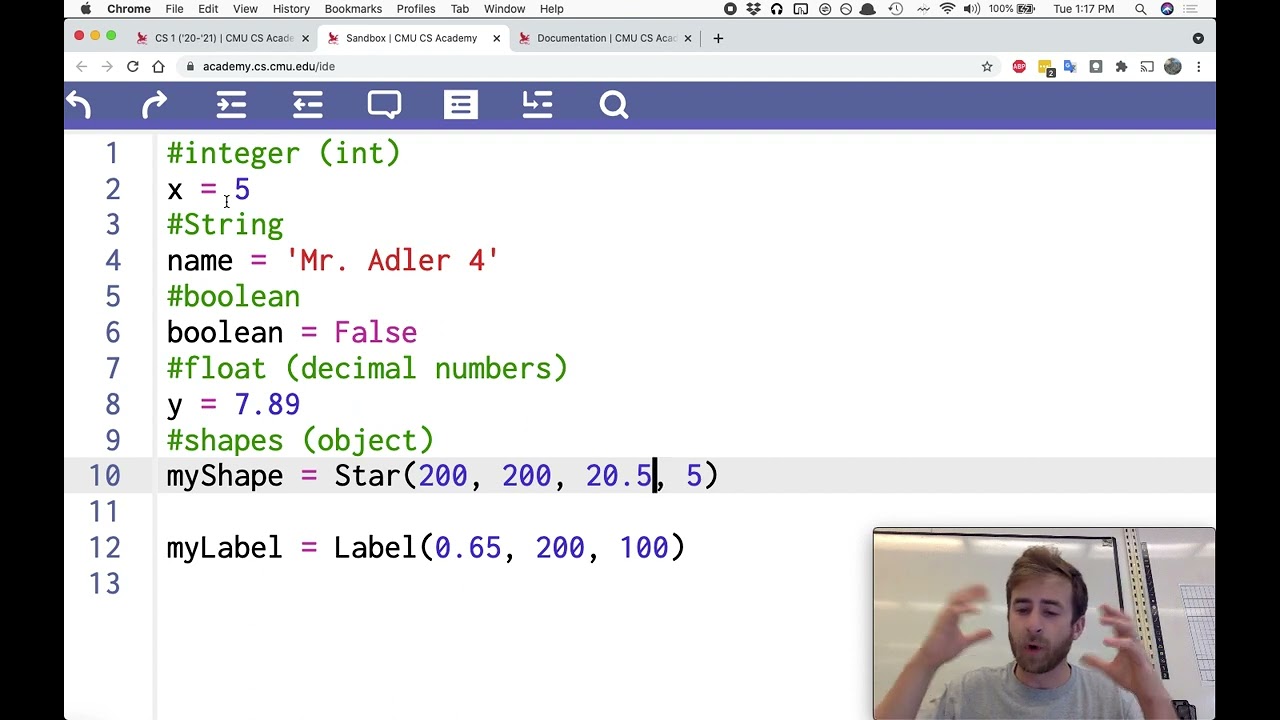Click the Label function name on line 12
The width and height of the screenshot is (1280, 720).
pyautogui.click(x=375, y=548)
